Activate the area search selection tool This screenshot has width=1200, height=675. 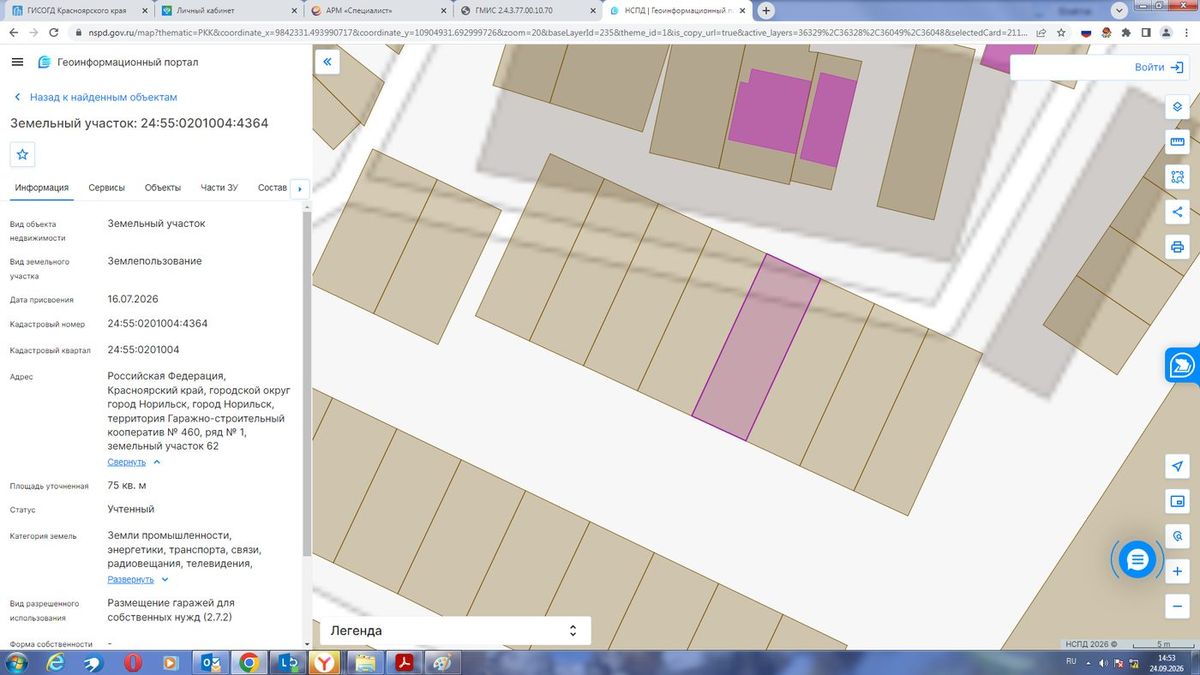tap(1177, 177)
